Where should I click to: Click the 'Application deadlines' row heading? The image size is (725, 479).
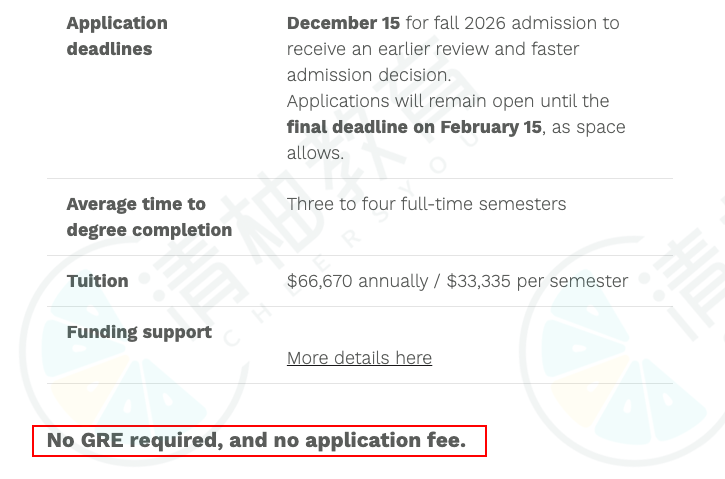[117, 36]
